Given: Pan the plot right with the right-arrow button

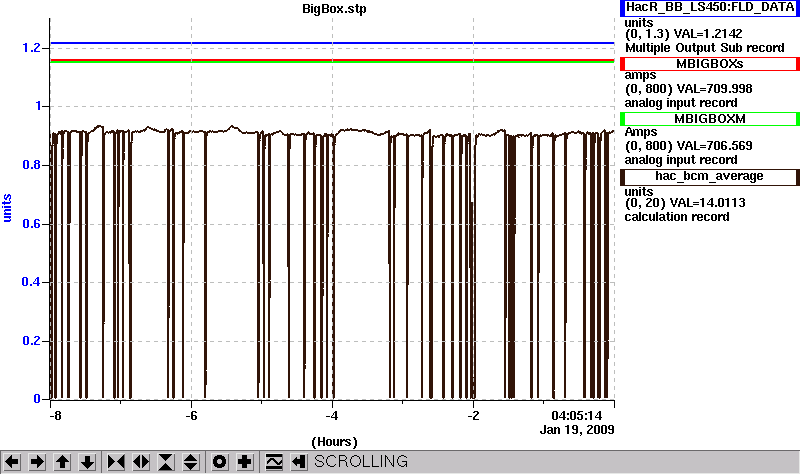Looking at the screenshot, I should point(37,462).
